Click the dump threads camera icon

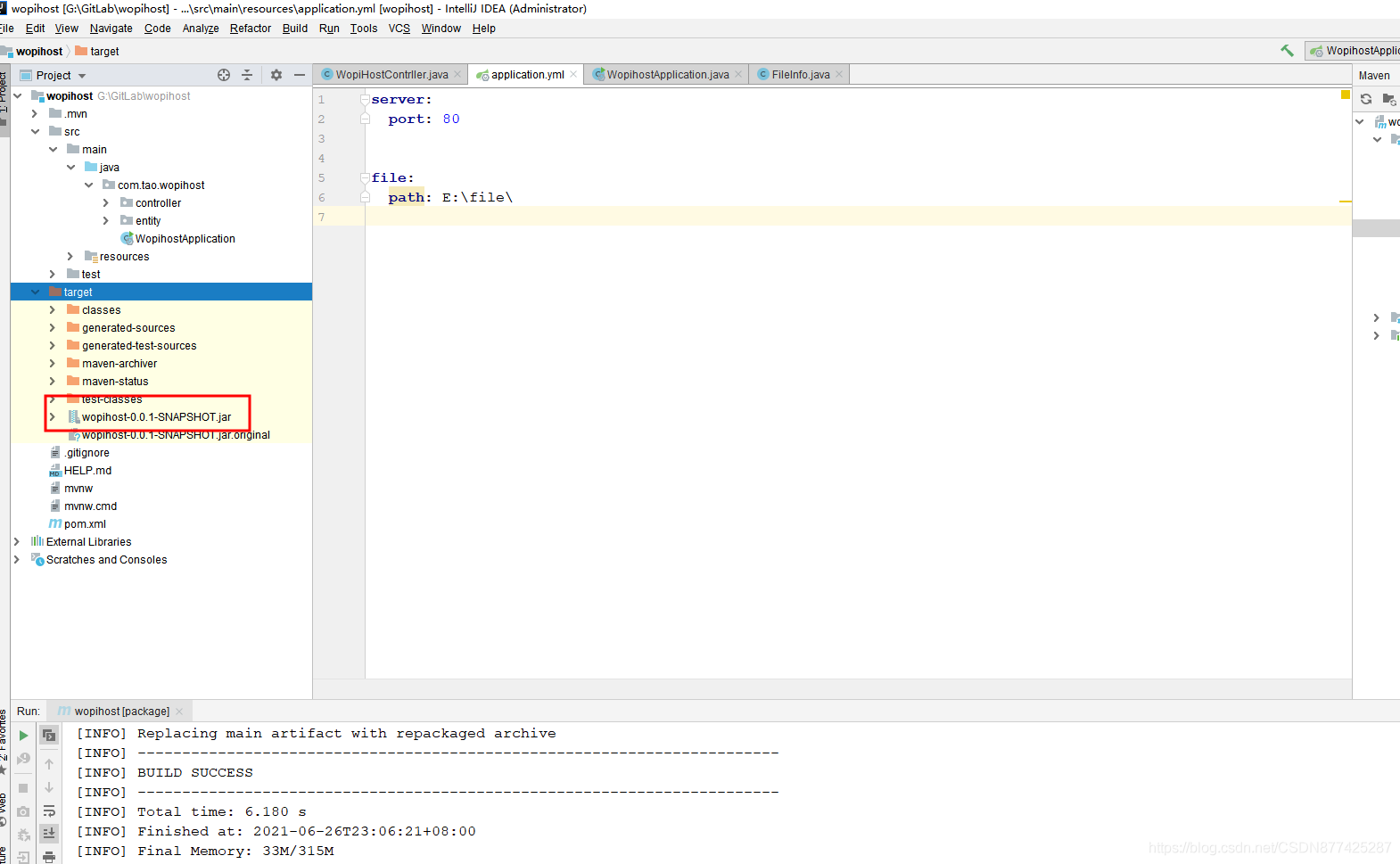coord(23,811)
